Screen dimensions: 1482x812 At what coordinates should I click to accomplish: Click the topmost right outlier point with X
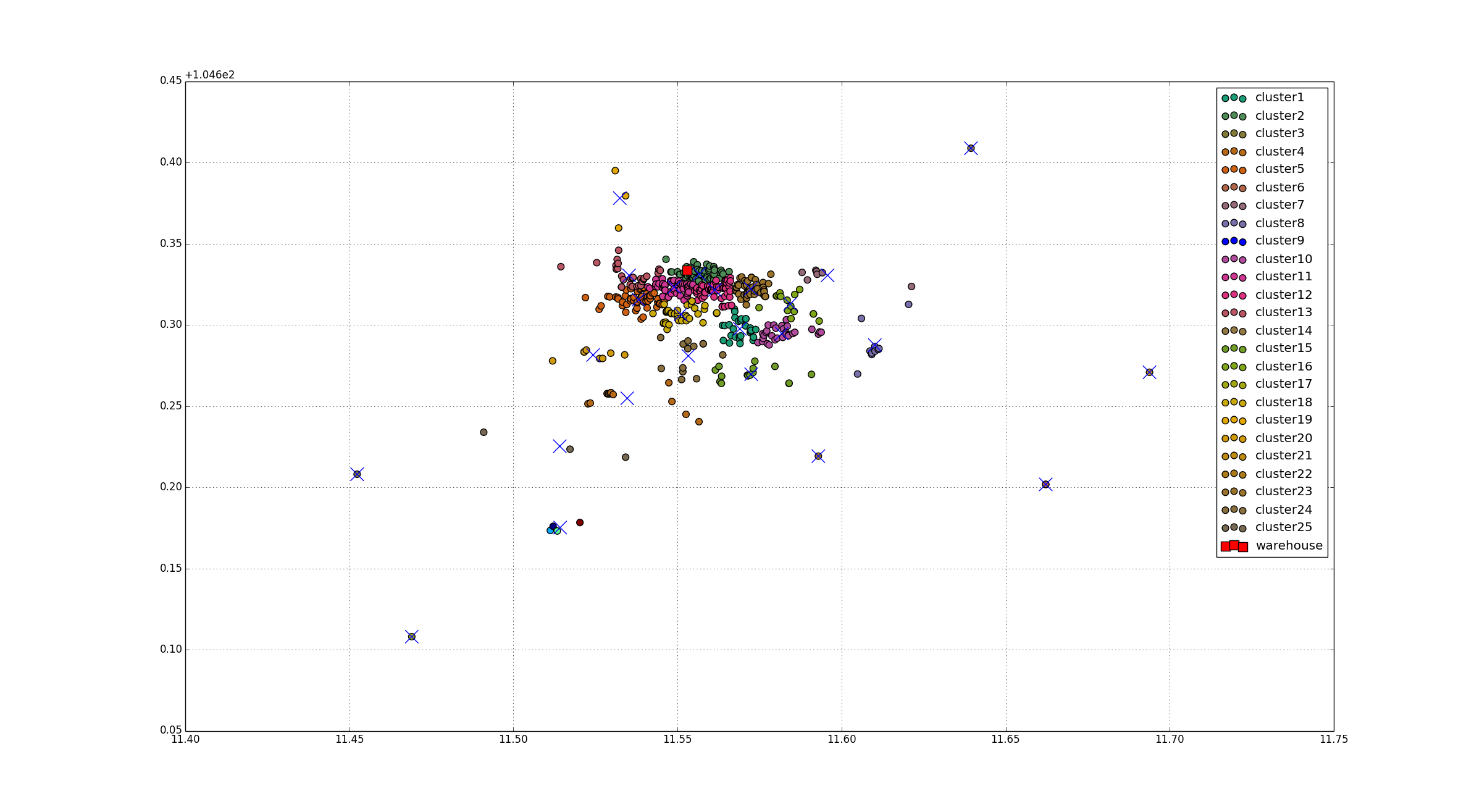(971, 148)
